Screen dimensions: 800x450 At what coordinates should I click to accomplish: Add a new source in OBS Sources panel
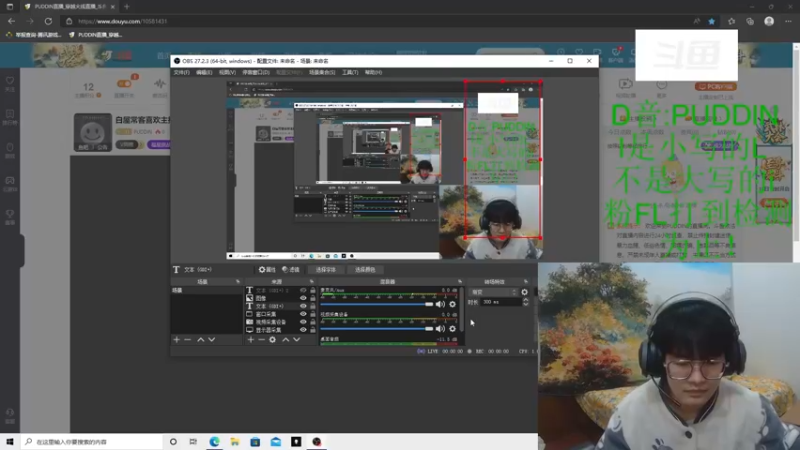tap(251, 340)
